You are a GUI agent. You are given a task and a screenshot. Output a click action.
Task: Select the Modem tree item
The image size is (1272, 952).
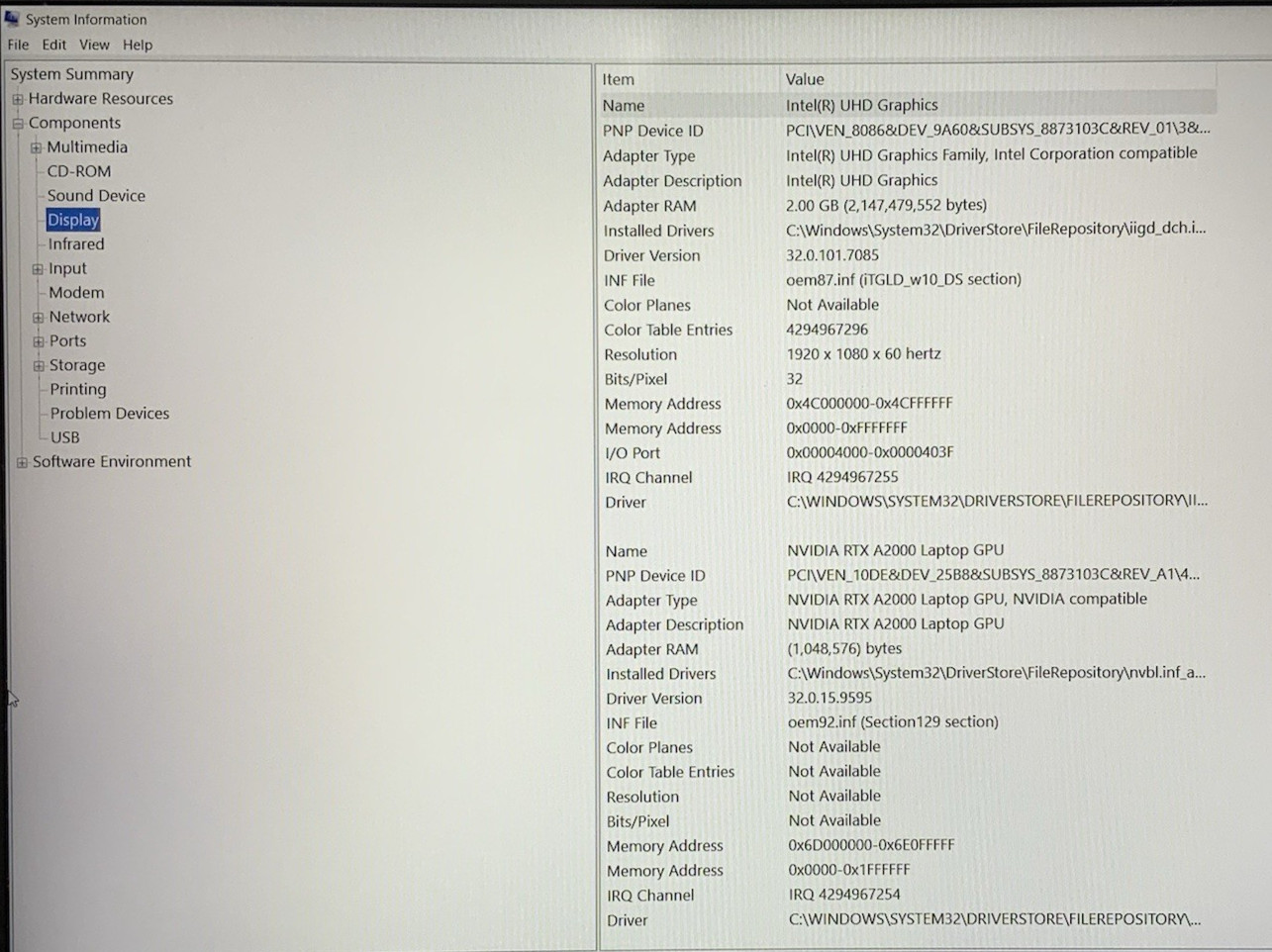pyautogui.click(x=76, y=293)
